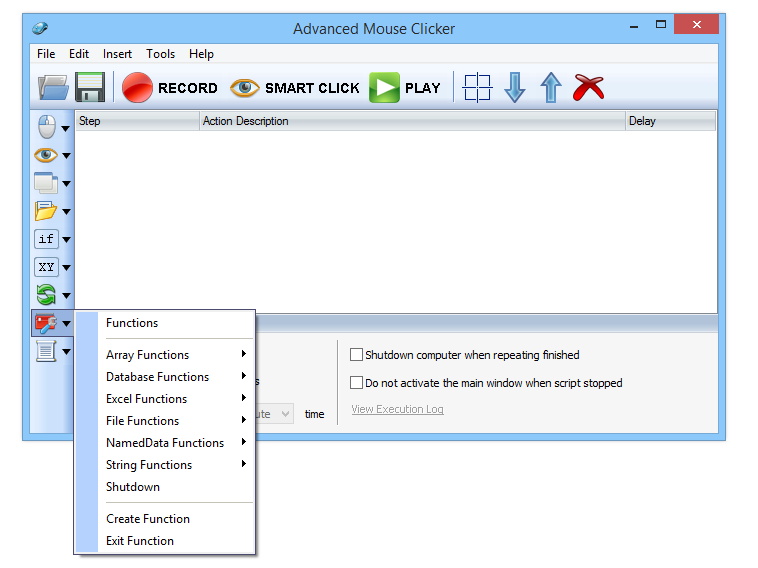Viewport: 758px width, 568px height.
Task: Expand the folder sidebar dropdown arrow
Action: [x=66, y=212]
